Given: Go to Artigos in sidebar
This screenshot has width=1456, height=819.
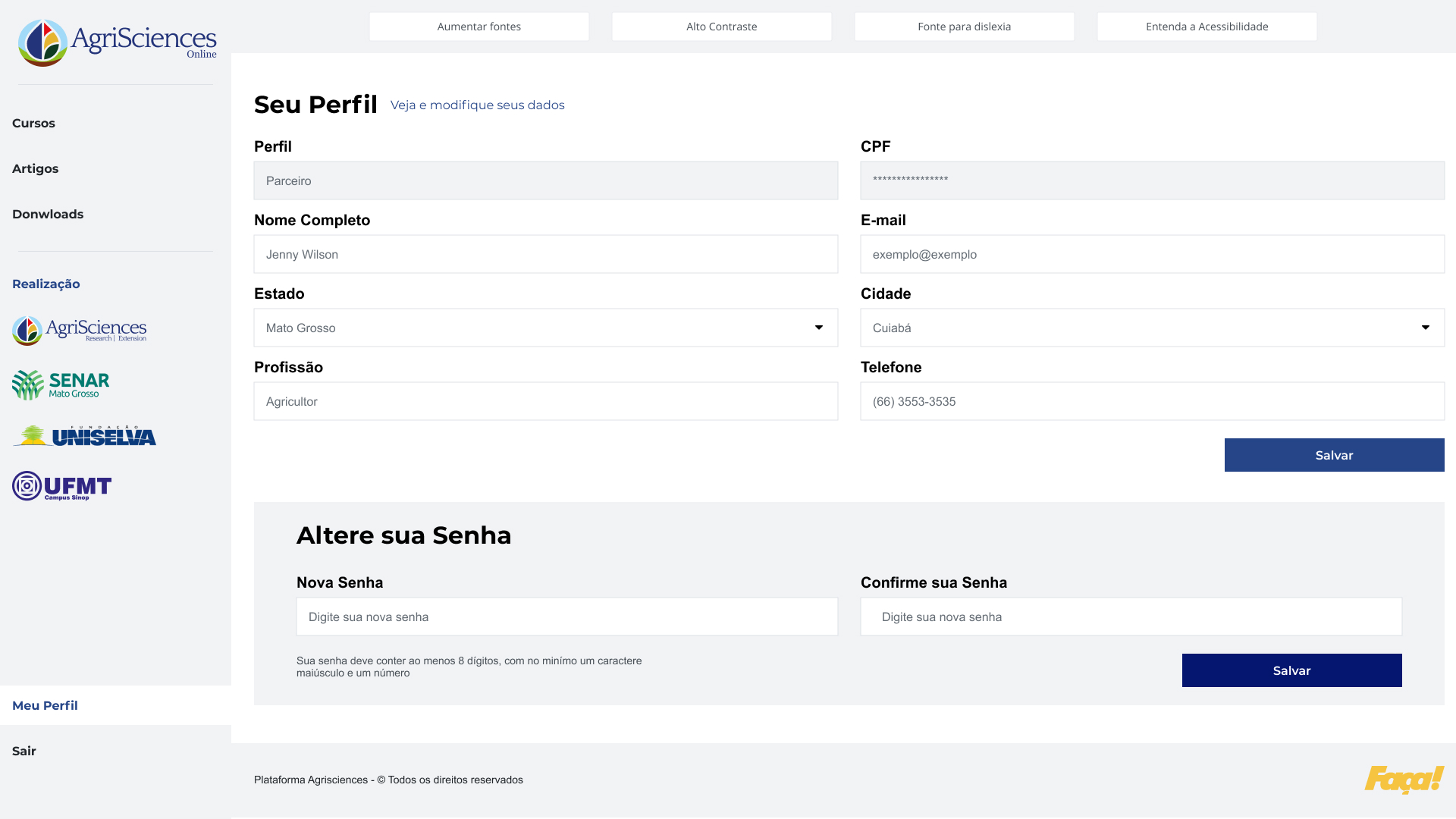Looking at the screenshot, I should coord(35,168).
